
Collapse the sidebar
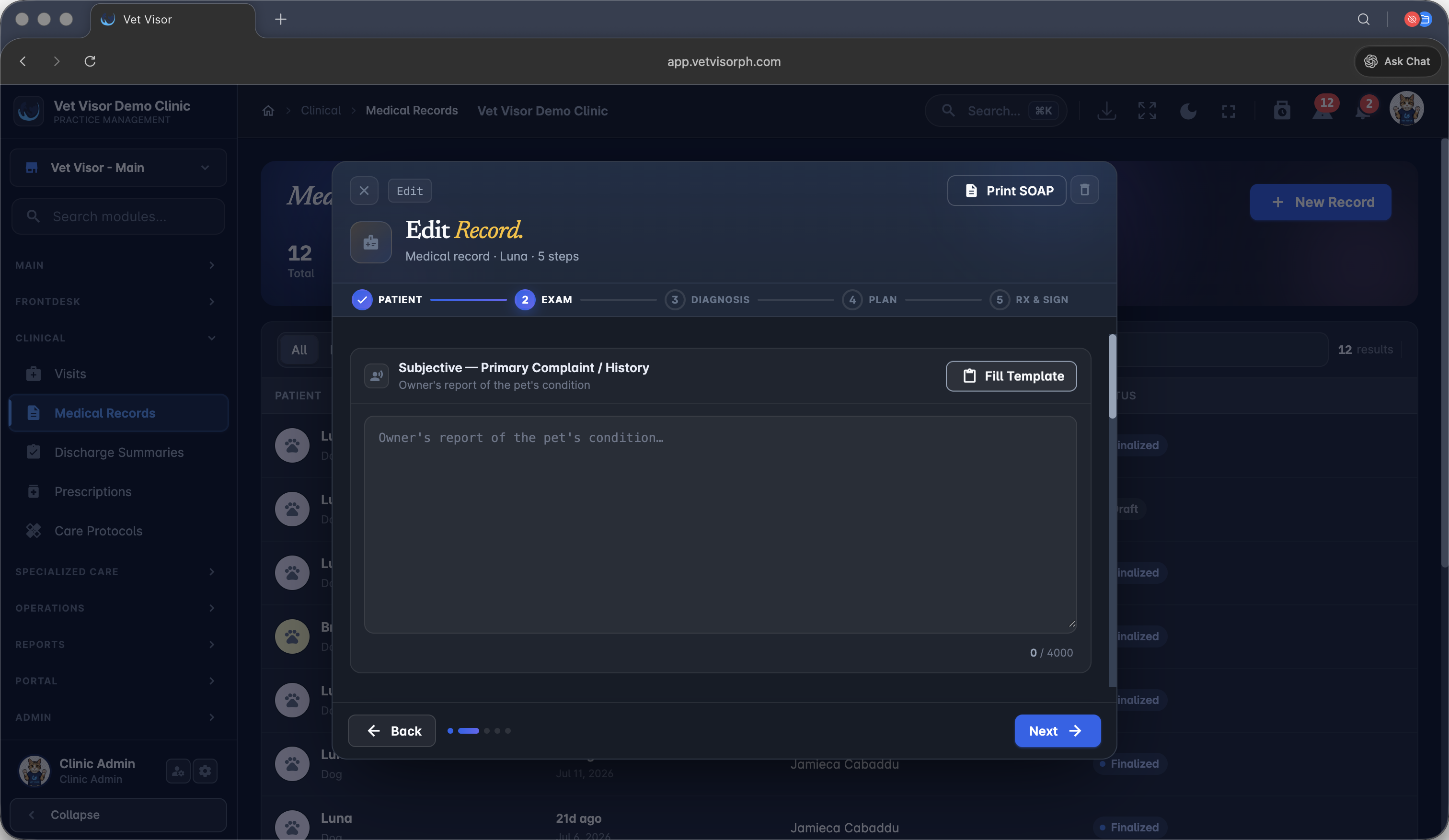(118, 815)
